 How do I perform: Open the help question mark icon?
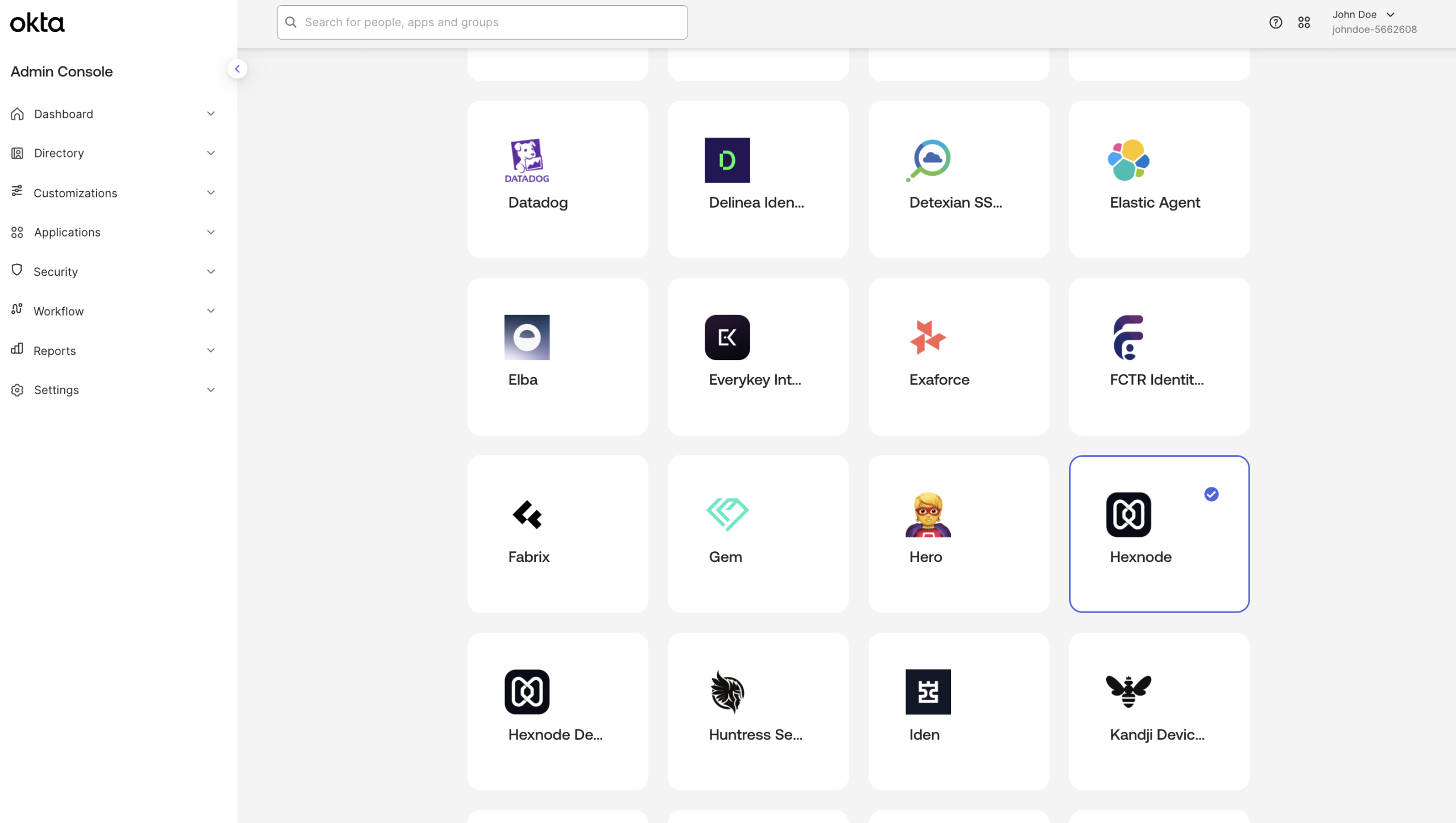[x=1276, y=22]
